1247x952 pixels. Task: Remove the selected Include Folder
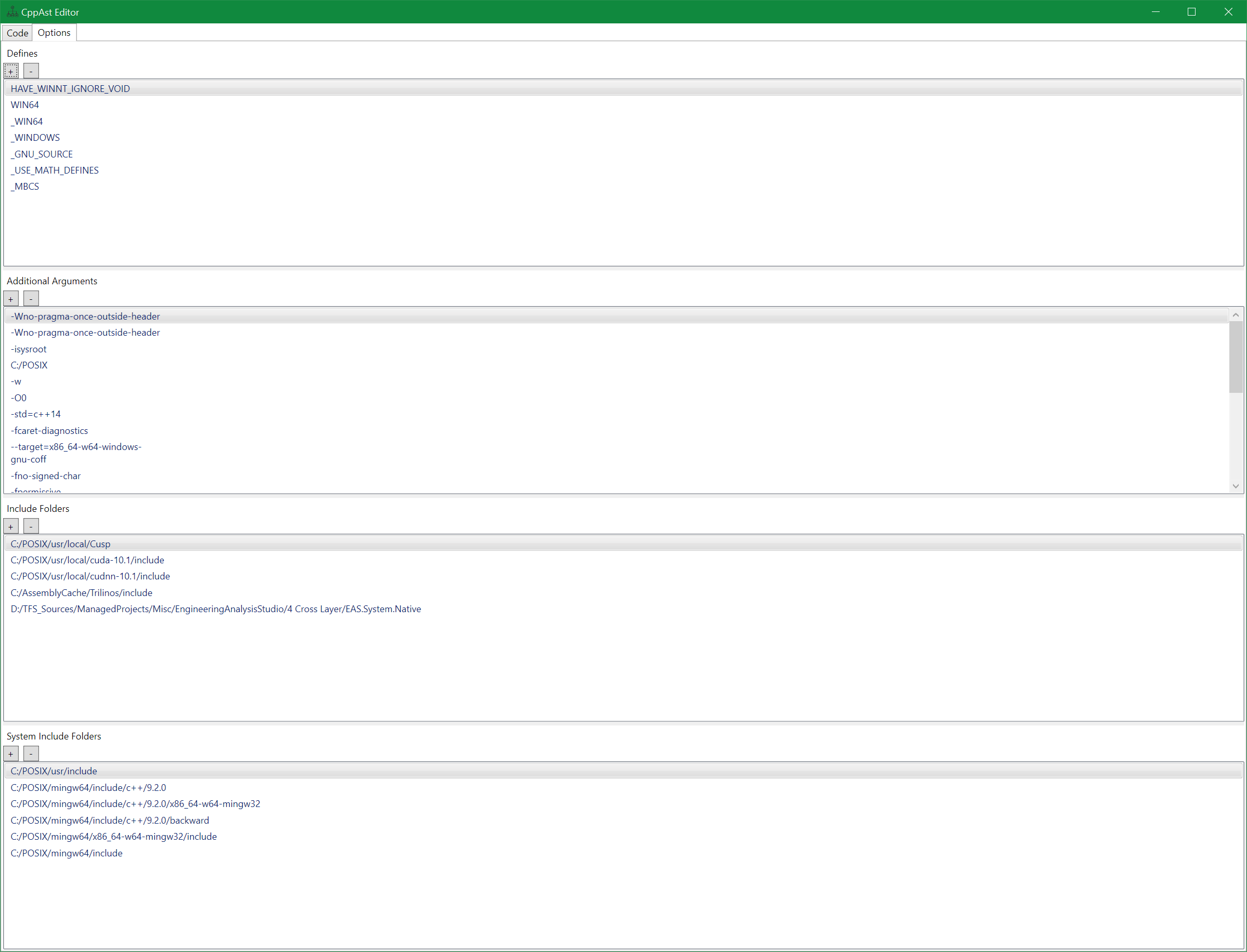point(31,526)
